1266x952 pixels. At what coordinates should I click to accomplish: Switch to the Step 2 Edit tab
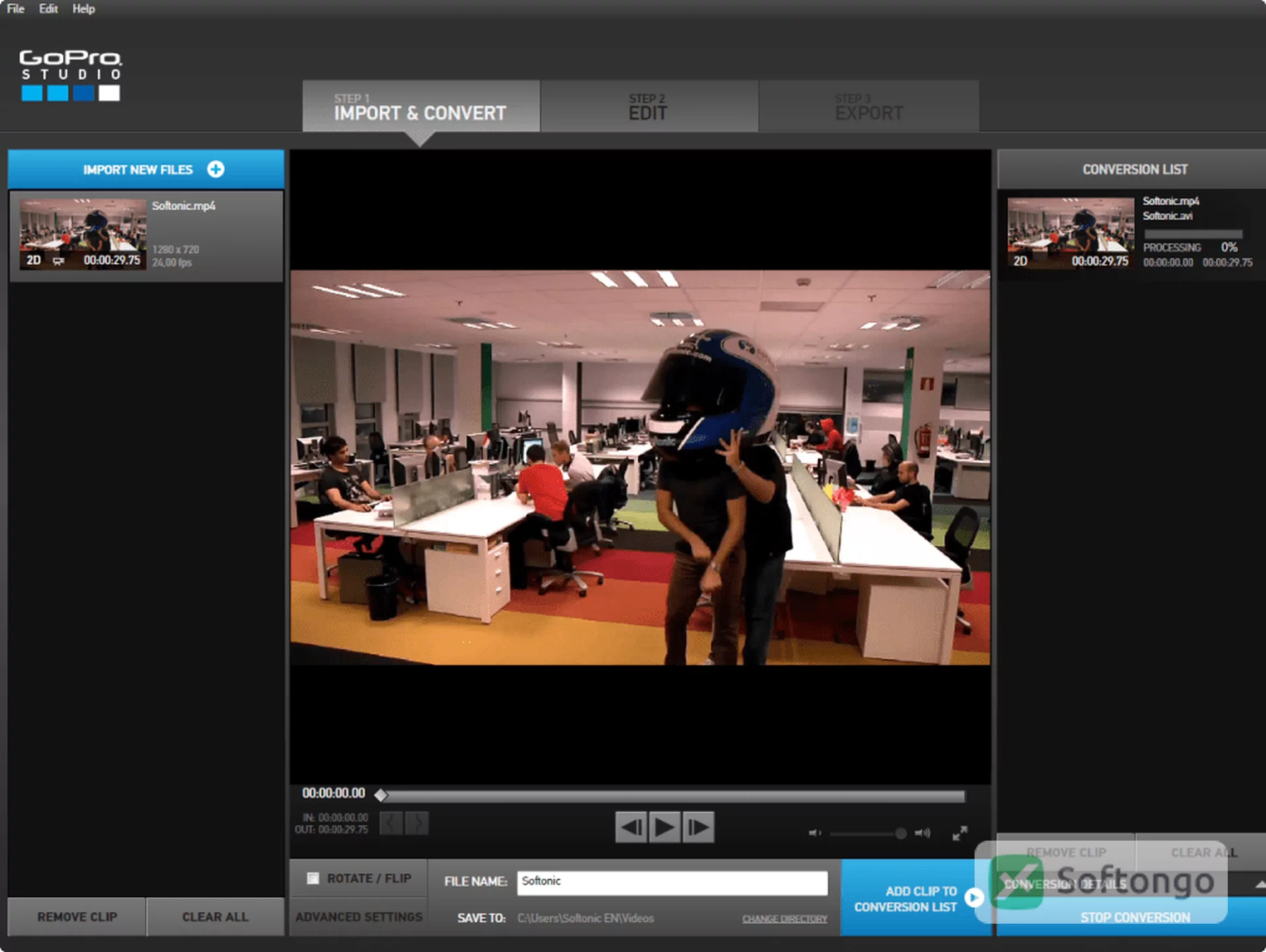[x=649, y=106]
